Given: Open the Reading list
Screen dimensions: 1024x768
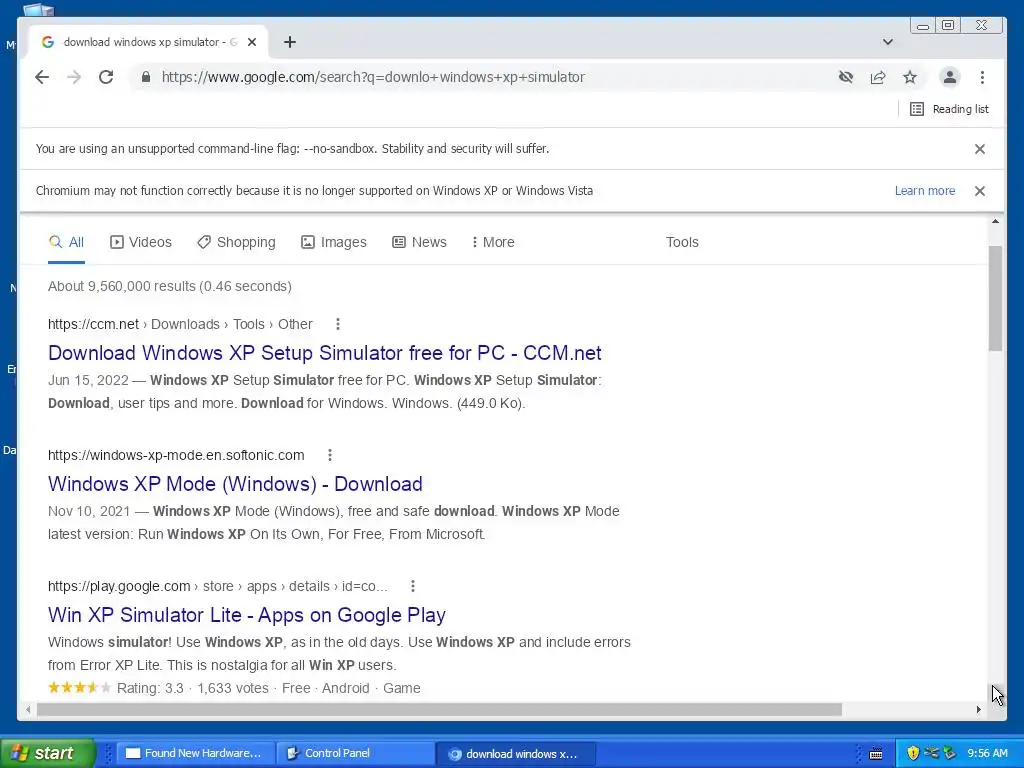Looking at the screenshot, I should coord(950,109).
